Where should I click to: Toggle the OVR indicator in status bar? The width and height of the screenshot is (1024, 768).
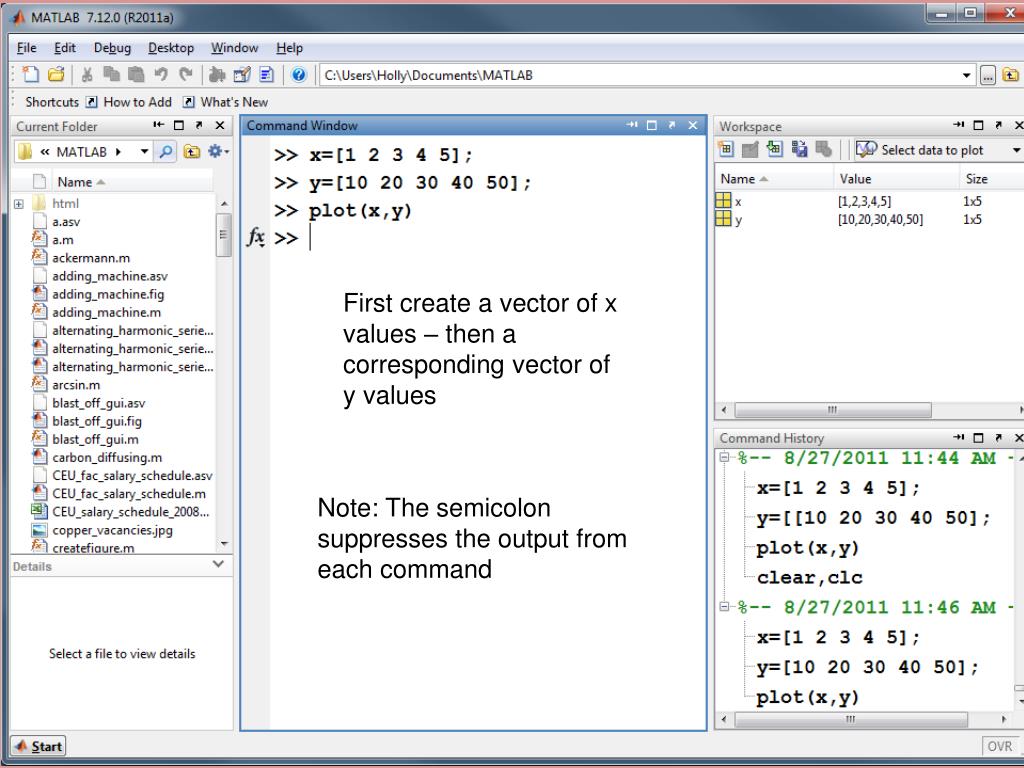point(1000,746)
